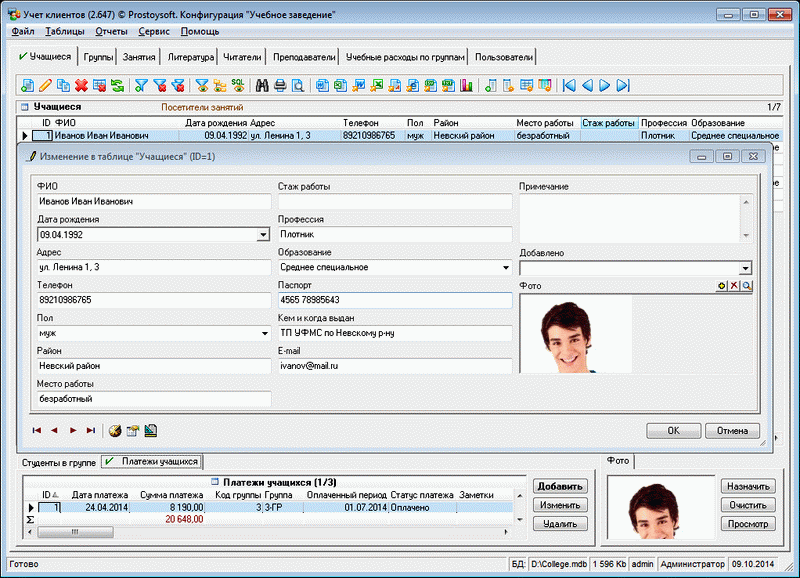The image size is (800, 578).
Task: Clear photo with red X above picture
Action: point(733,286)
